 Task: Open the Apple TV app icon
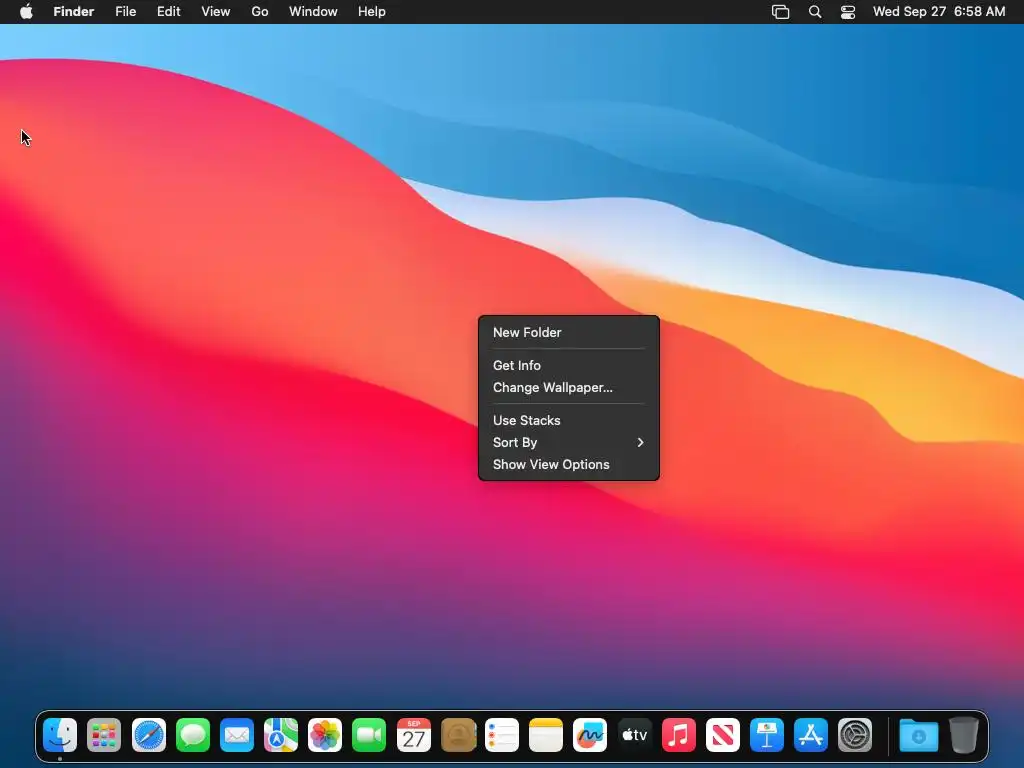(x=634, y=735)
